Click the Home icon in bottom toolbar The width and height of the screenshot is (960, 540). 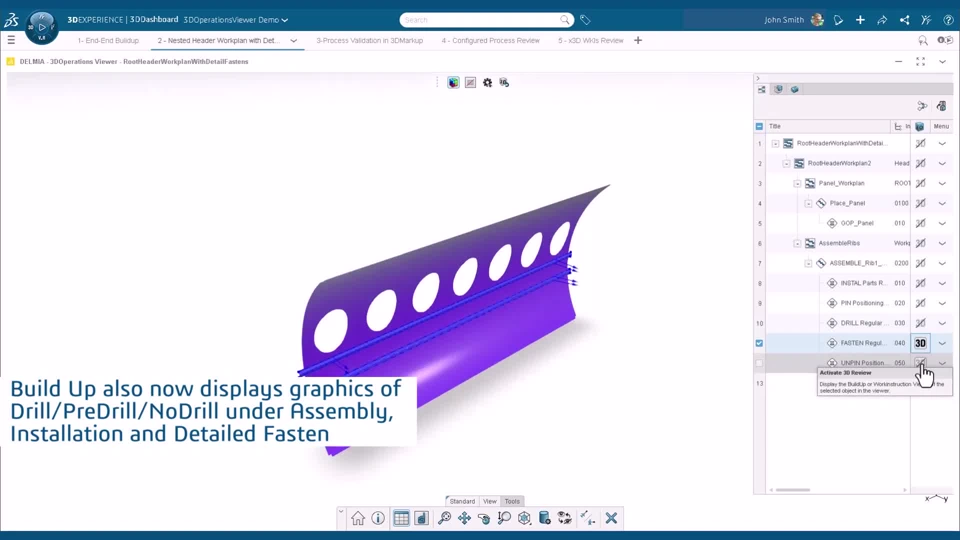(358, 518)
